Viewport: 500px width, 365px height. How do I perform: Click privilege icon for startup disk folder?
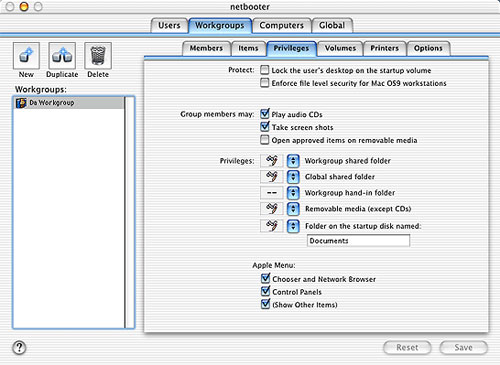tap(272, 226)
